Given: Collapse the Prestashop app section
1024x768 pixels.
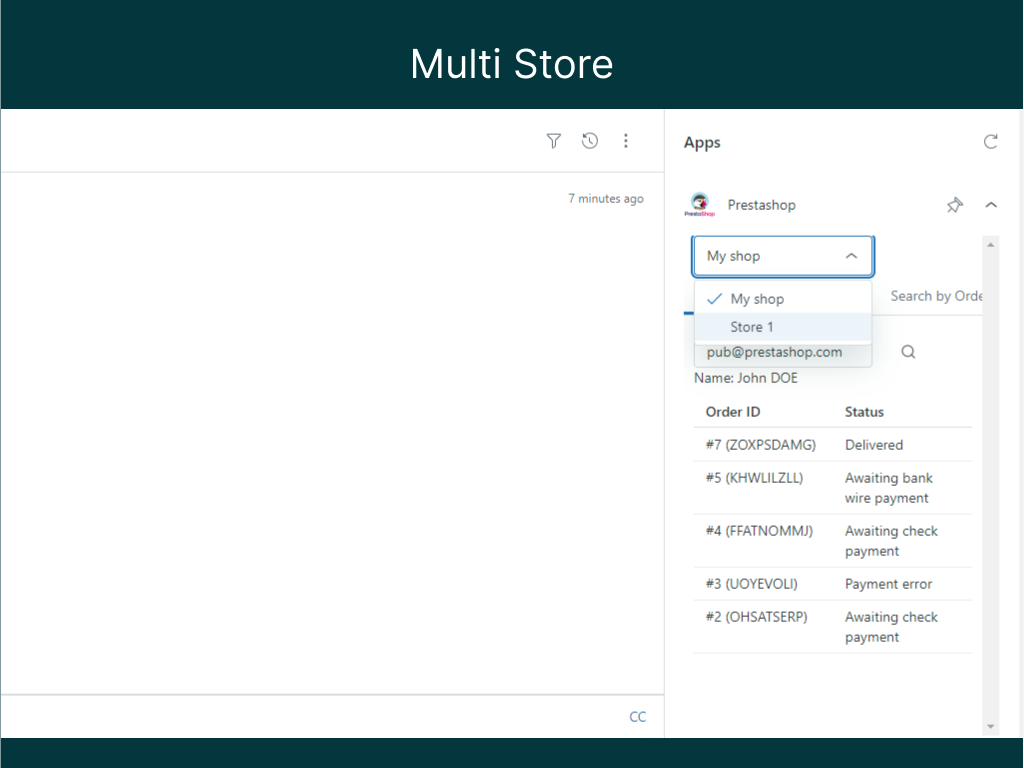Looking at the screenshot, I should tap(991, 205).
